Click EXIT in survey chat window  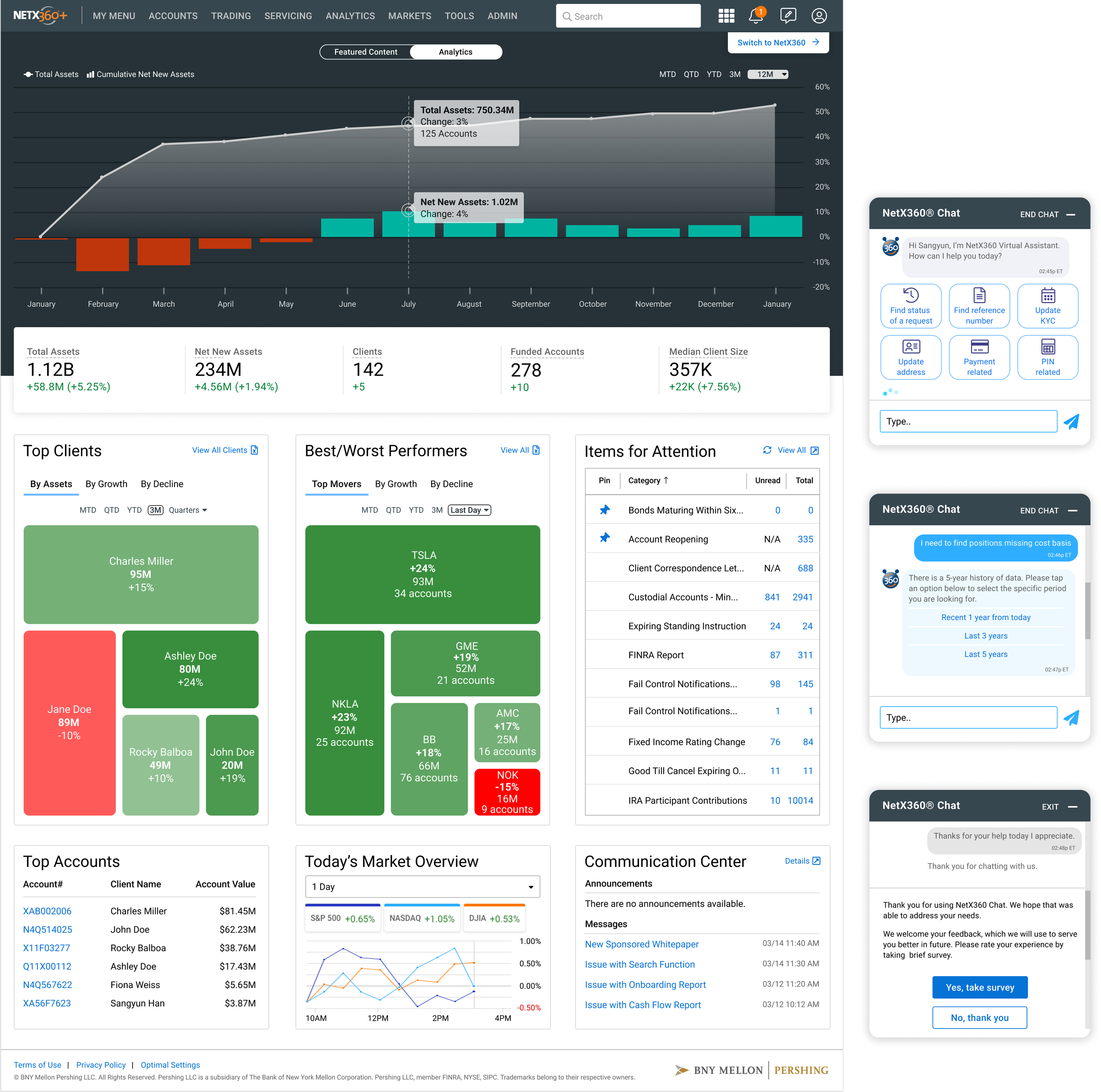1050,807
